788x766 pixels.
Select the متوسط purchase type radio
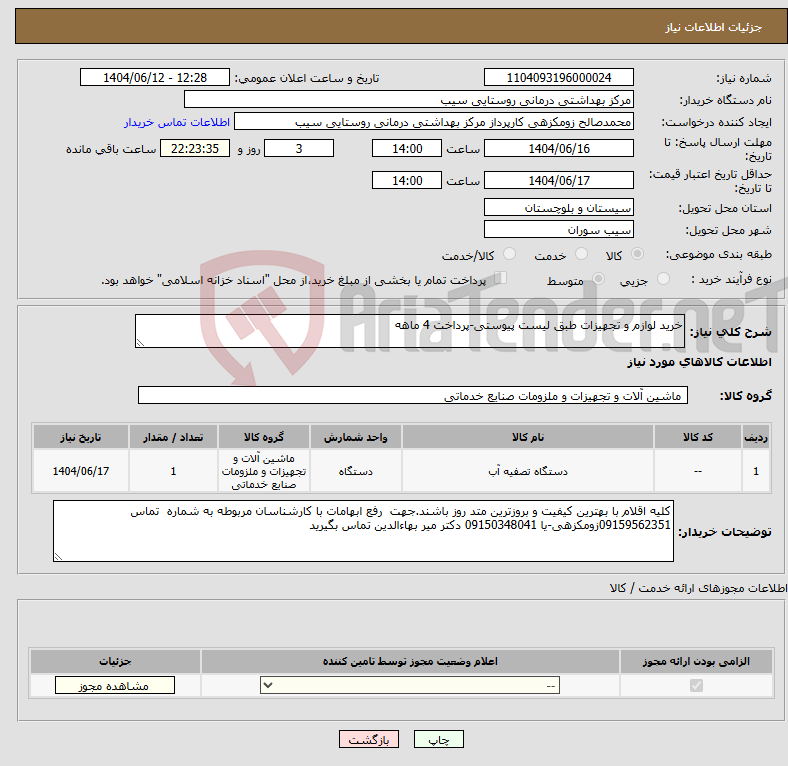click(x=598, y=278)
